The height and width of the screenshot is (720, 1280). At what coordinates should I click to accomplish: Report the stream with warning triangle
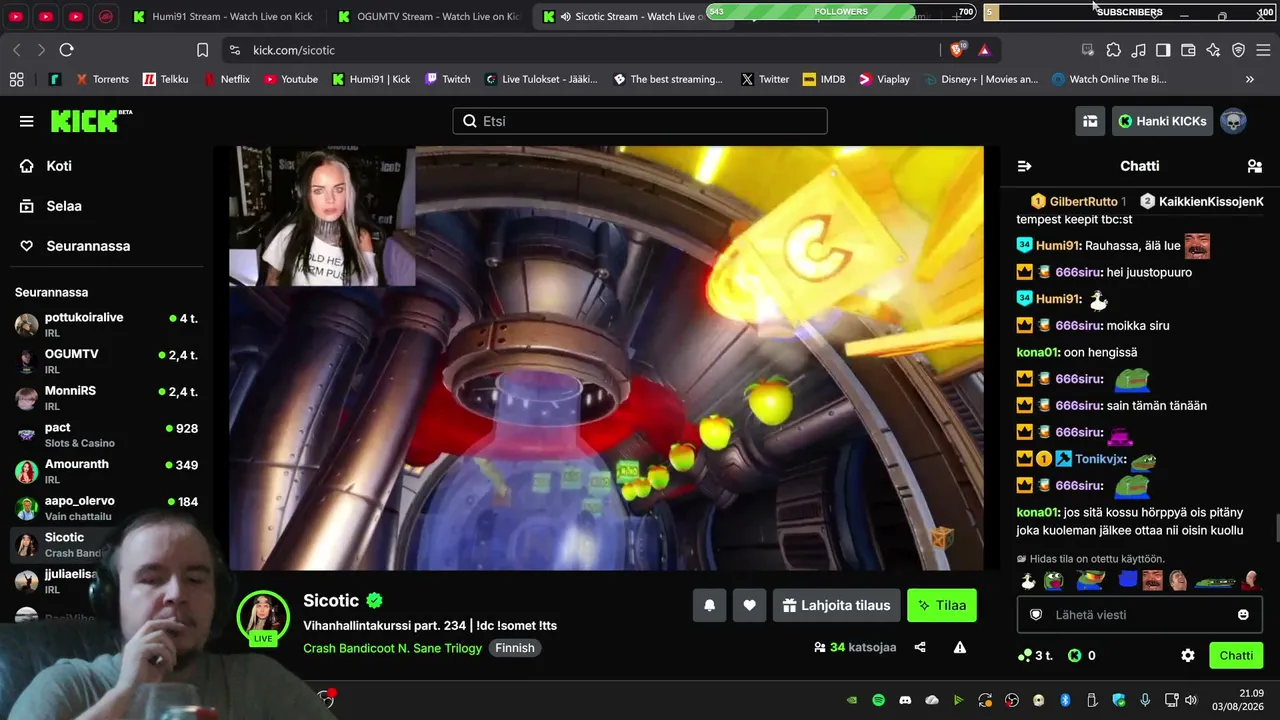(x=960, y=647)
